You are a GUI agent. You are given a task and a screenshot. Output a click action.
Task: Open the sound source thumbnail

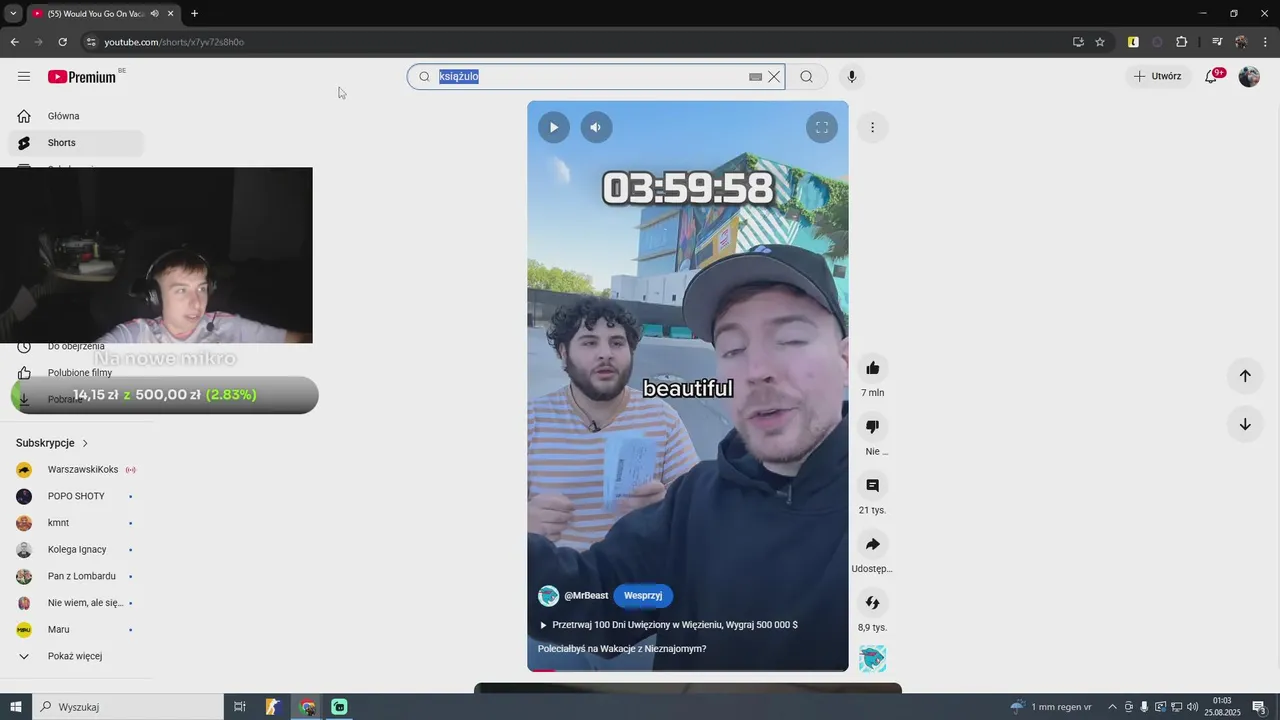[x=872, y=659]
